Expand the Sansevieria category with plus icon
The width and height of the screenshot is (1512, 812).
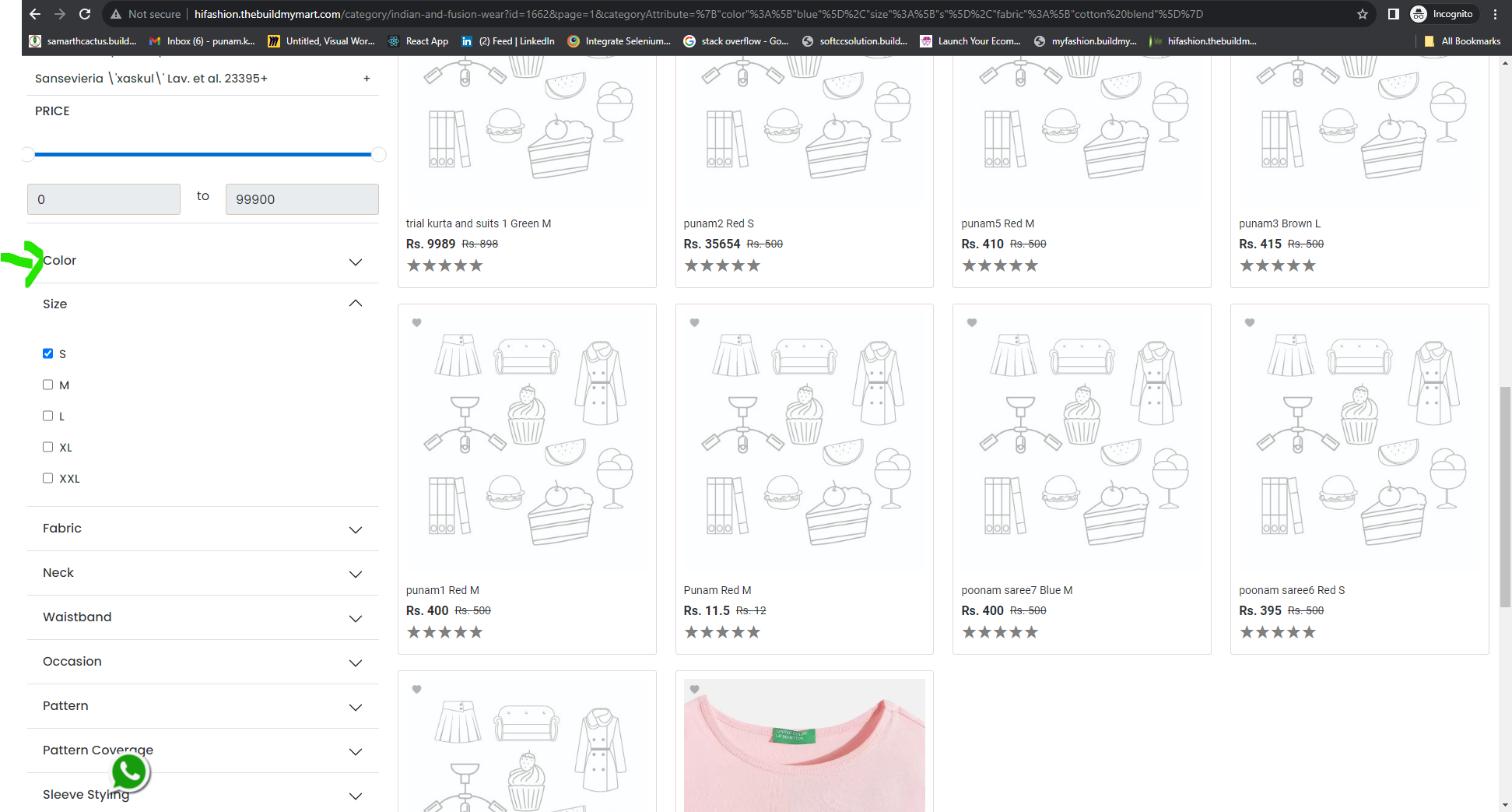pyautogui.click(x=367, y=79)
